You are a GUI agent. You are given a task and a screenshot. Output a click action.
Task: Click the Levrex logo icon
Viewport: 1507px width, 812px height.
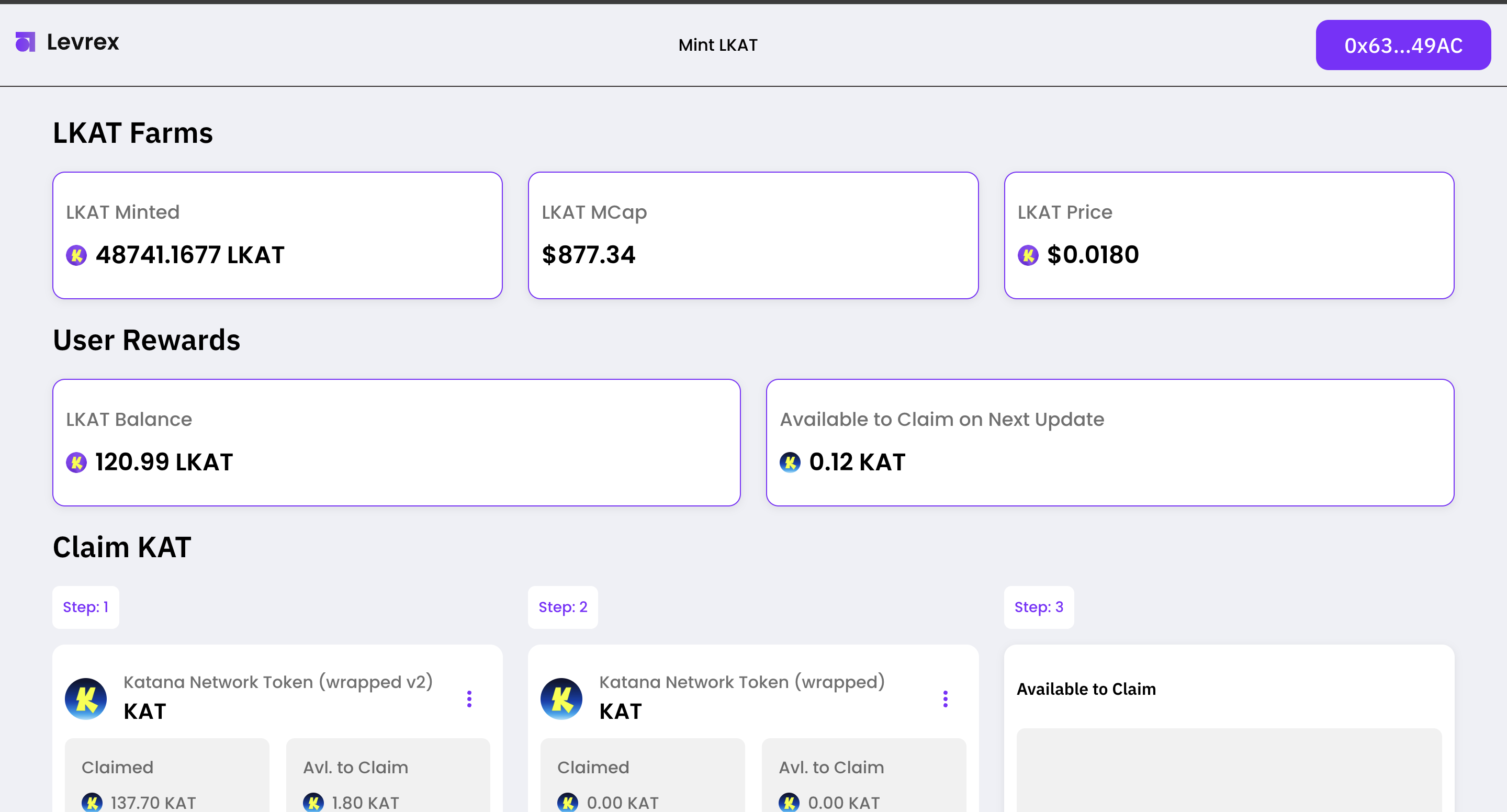[x=25, y=41]
